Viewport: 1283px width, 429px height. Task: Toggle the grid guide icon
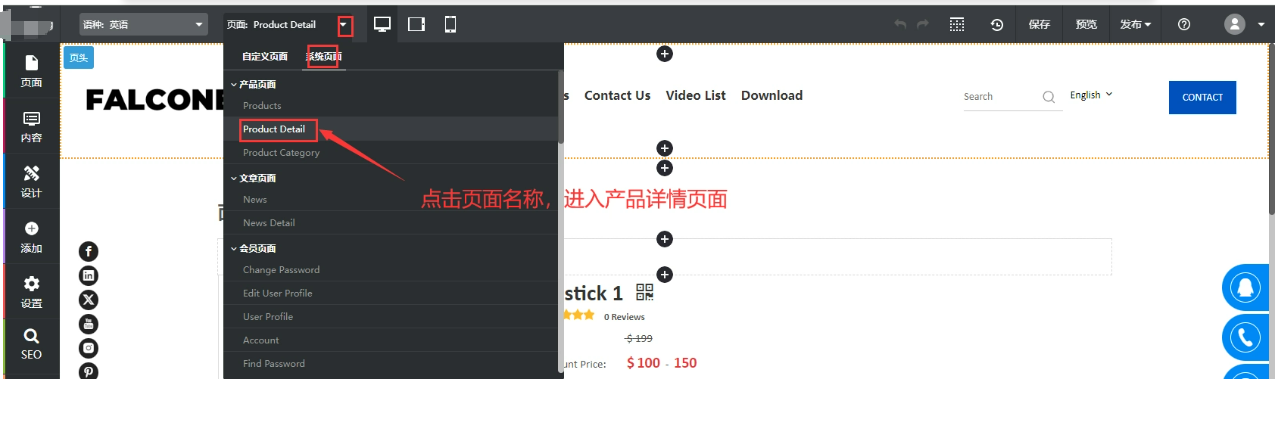click(957, 24)
